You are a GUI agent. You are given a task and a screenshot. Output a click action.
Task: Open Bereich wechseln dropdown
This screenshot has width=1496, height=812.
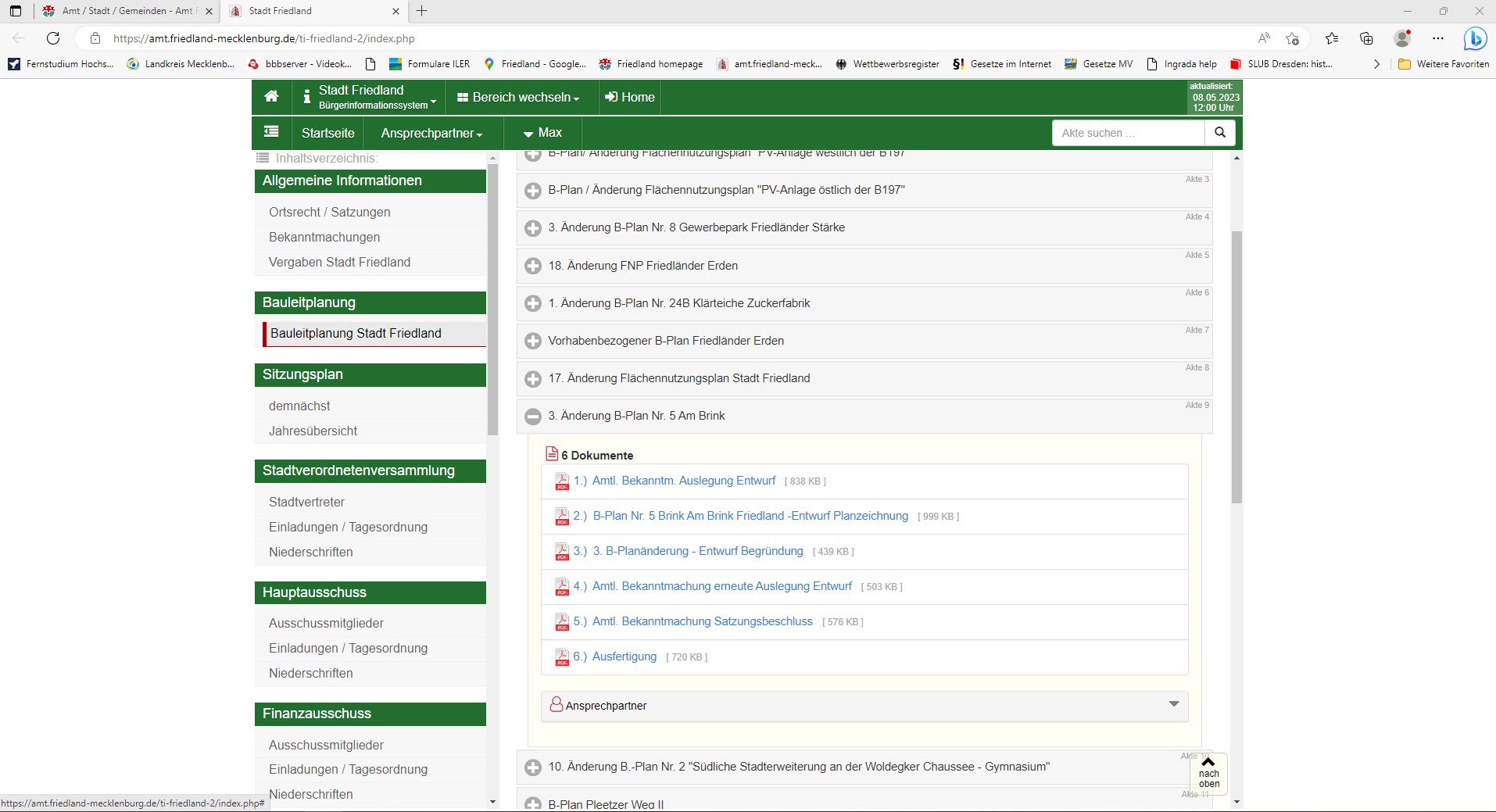518,97
